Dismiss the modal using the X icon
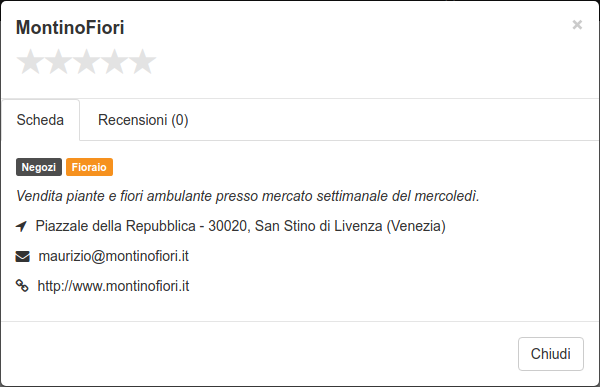Viewport: 600px width, 387px height. (x=577, y=25)
